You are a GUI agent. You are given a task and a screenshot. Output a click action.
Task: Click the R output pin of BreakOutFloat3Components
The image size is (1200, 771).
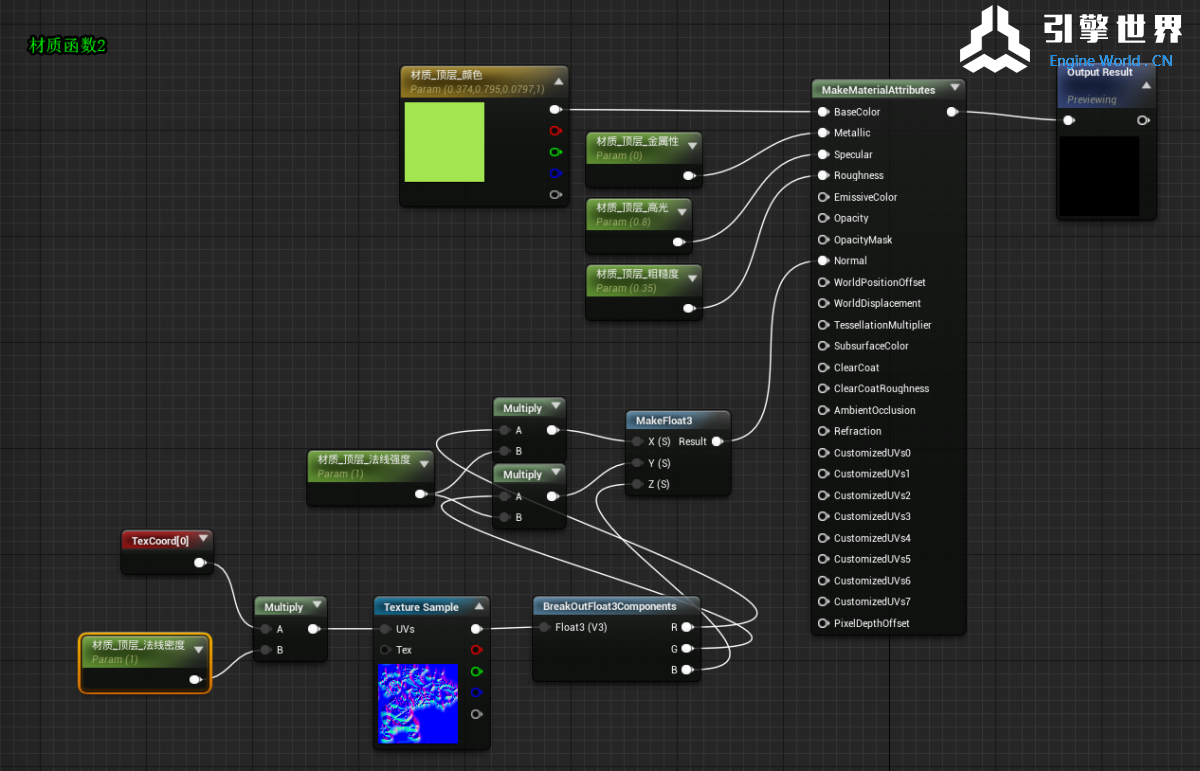pos(686,628)
